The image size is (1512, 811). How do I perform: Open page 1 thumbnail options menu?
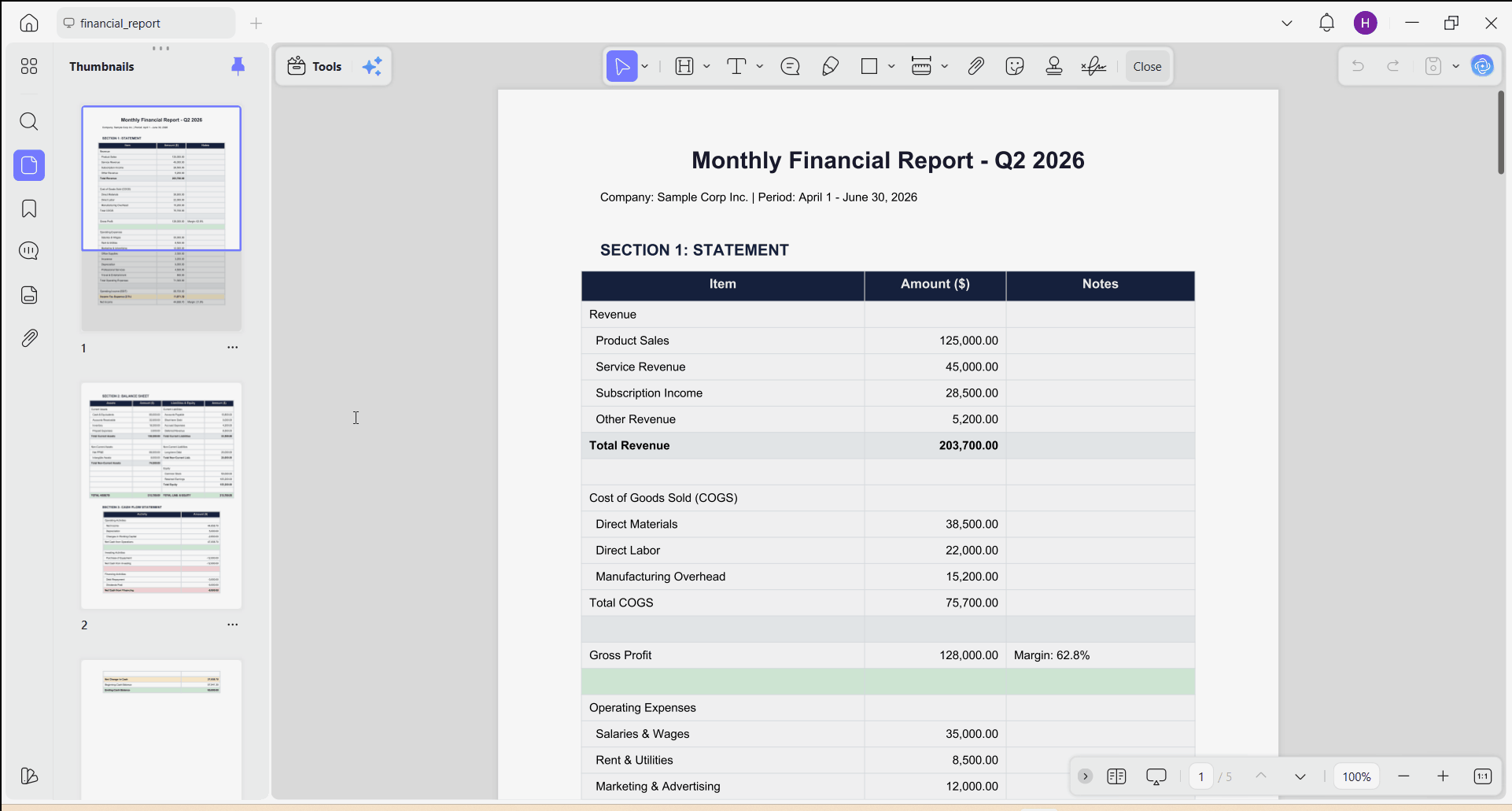(x=233, y=347)
